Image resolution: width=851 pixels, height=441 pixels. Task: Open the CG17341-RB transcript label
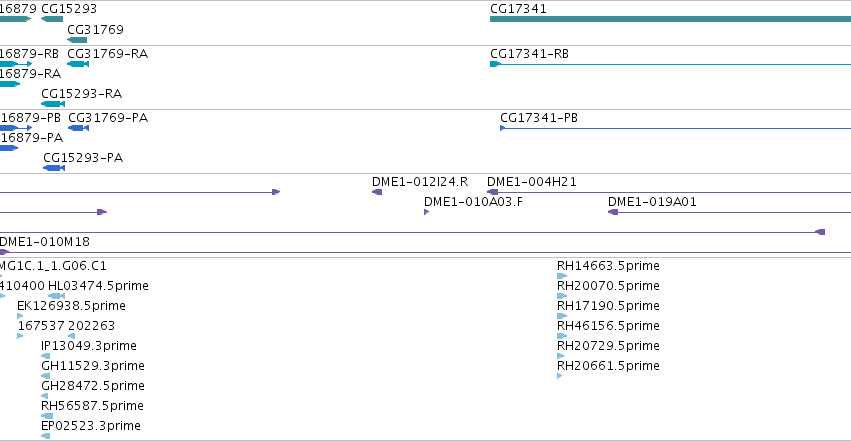[x=529, y=54]
